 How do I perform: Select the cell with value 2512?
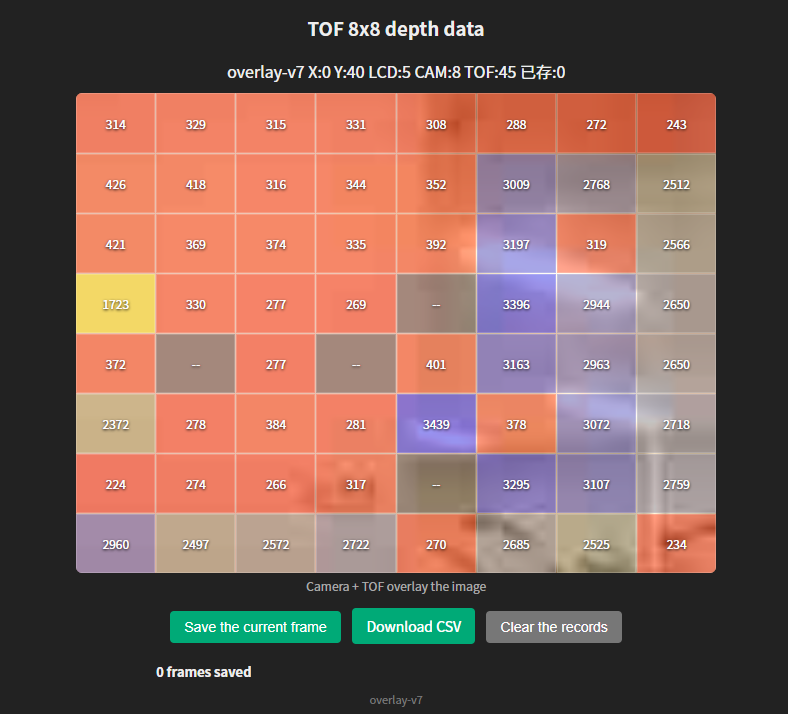pos(676,183)
